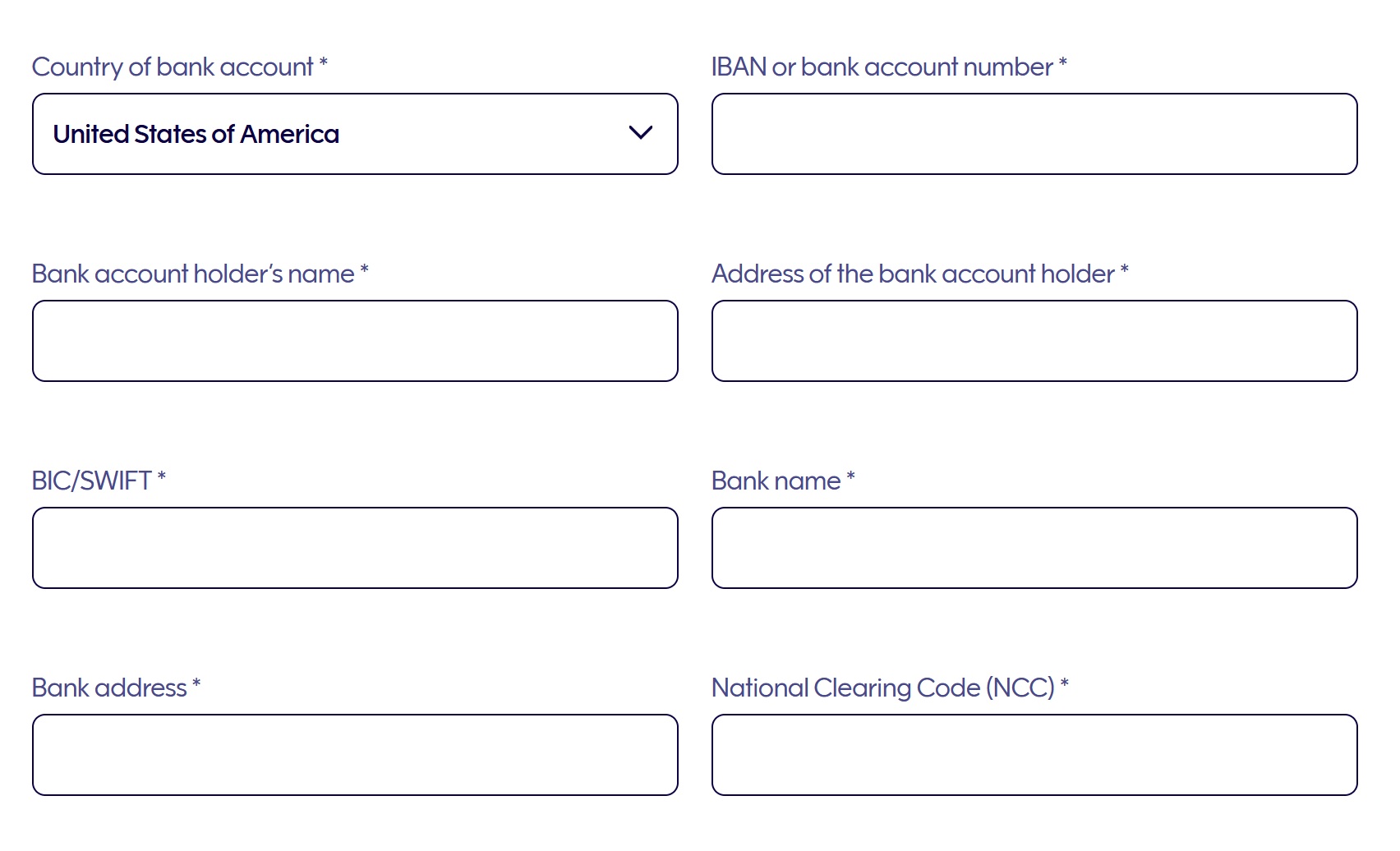Click into the BIC/SWIFT input box
Viewport: 1400px width, 851px height.
click(x=355, y=548)
